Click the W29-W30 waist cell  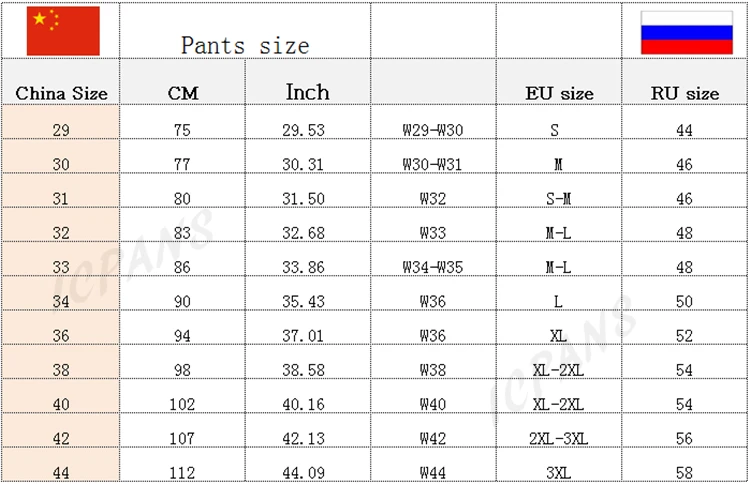point(432,130)
